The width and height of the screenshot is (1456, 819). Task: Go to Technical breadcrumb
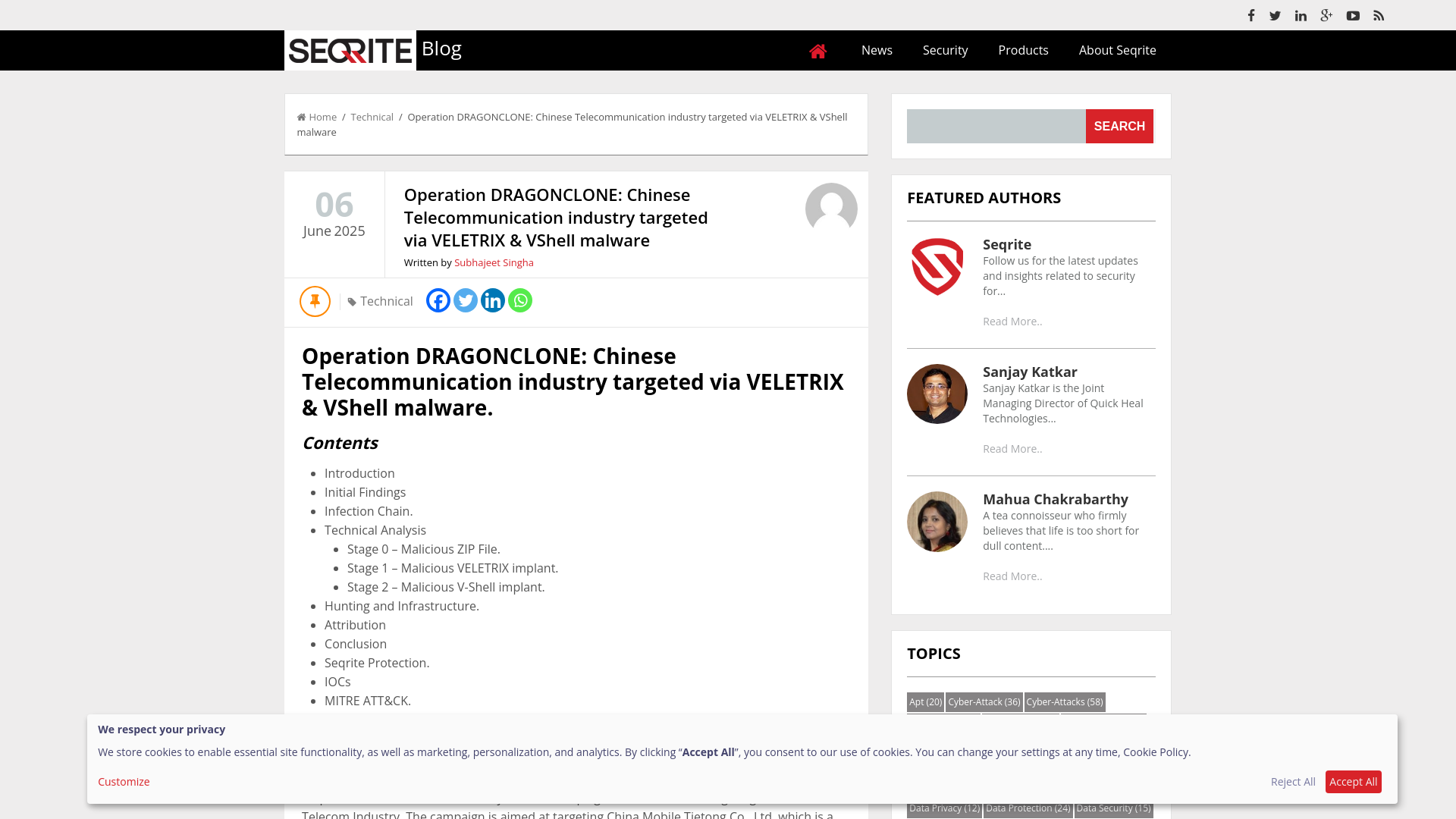tap(372, 117)
